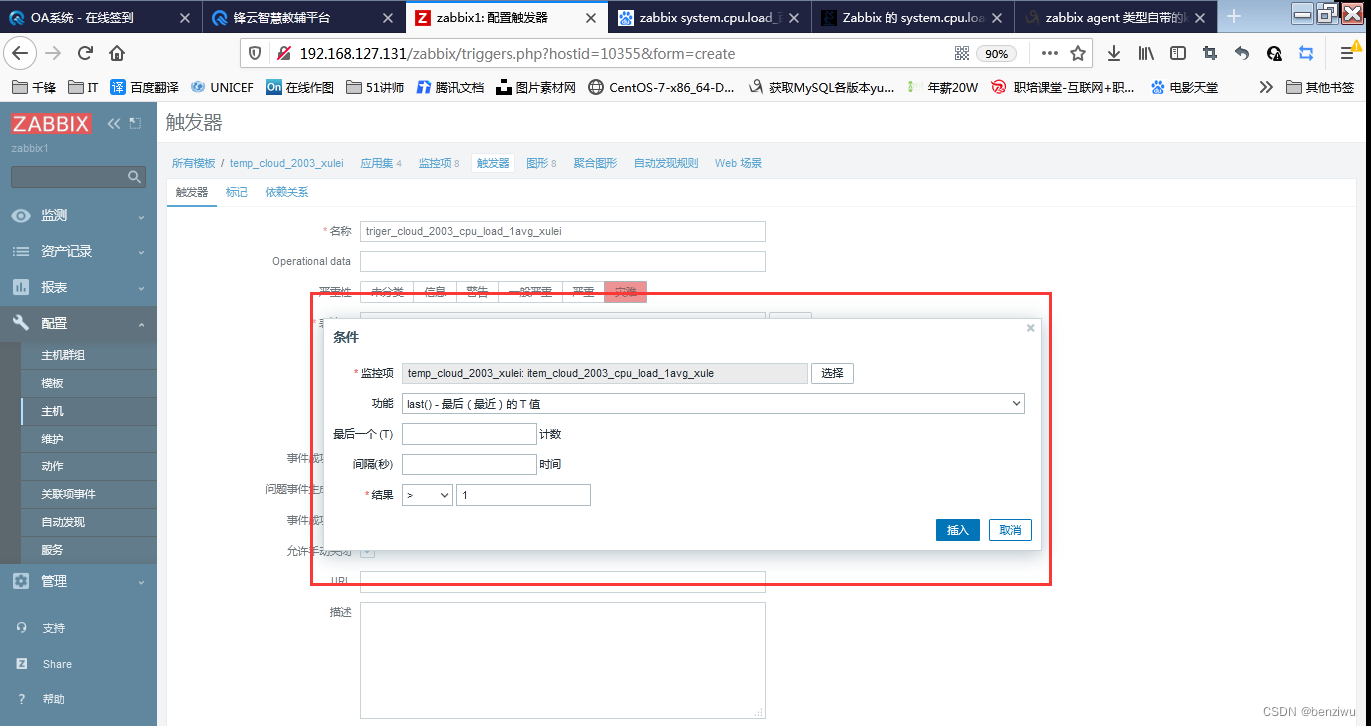
Task: Expand the 资产记录 sidebar section
Action: [x=78, y=252]
